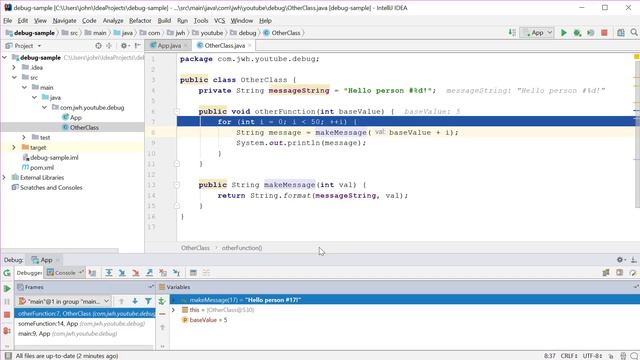Start debugging with the bug icon
This screenshot has height=360, width=640.
pyautogui.click(x=577, y=33)
